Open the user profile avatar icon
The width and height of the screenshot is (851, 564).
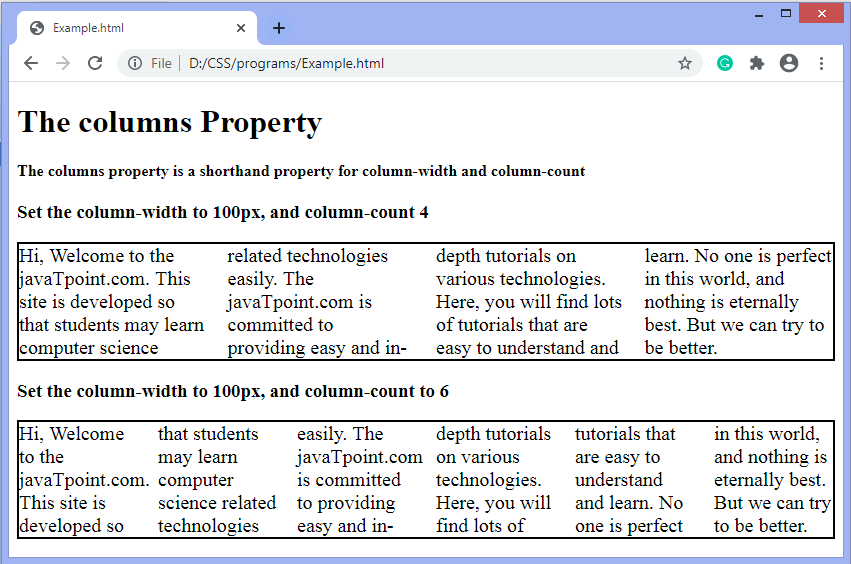[x=789, y=64]
